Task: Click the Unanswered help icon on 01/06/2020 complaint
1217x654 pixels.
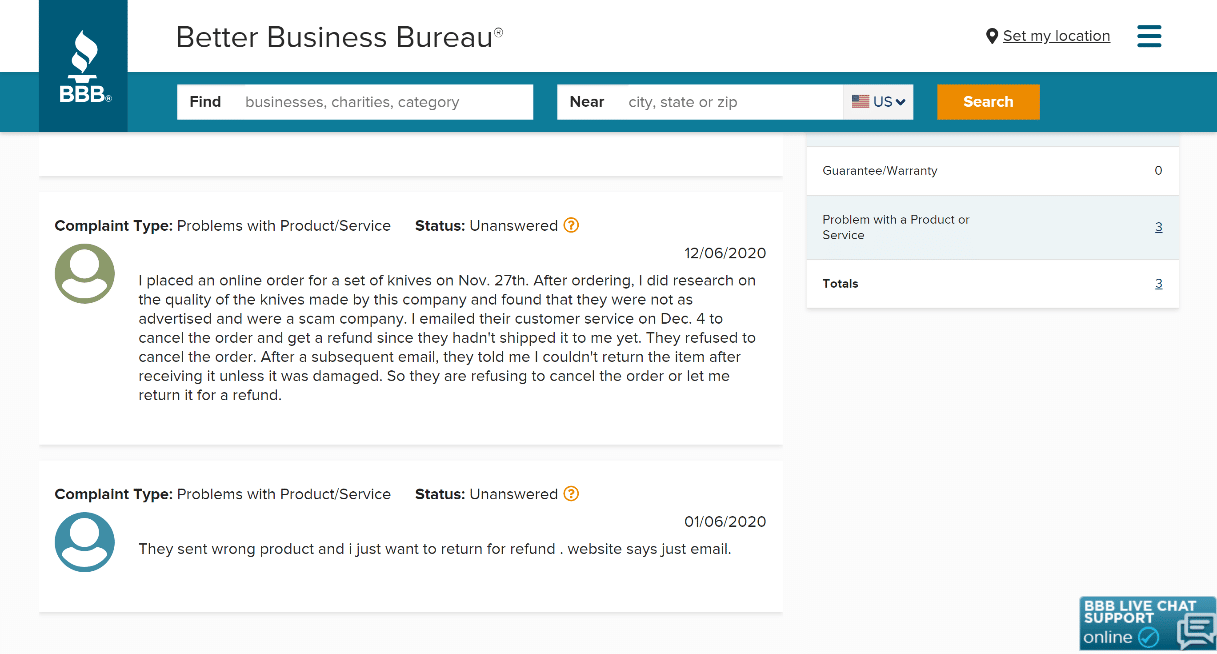Action: coord(571,493)
